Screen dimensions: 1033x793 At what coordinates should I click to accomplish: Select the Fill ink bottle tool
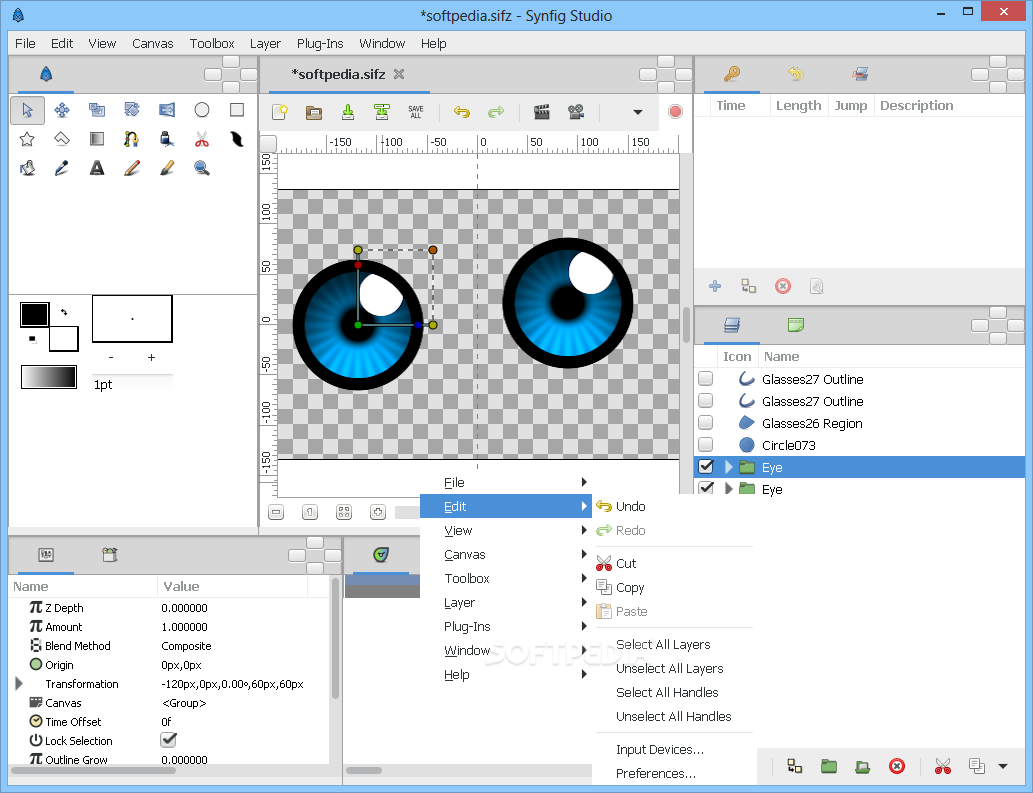pyautogui.click(x=167, y=139)
